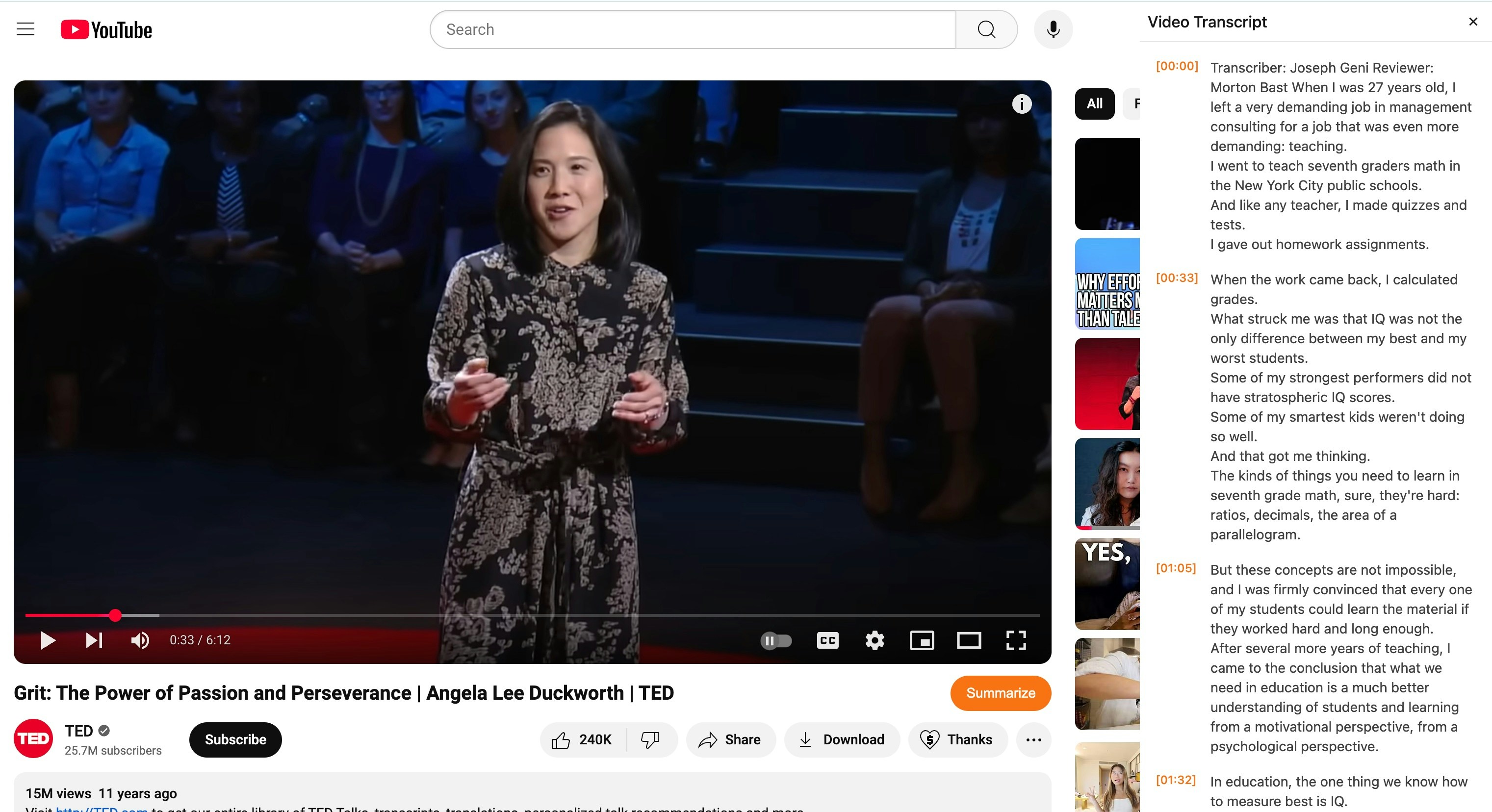Switch to theater mode
Screen dimensions: 1492x812
point(968,640)
